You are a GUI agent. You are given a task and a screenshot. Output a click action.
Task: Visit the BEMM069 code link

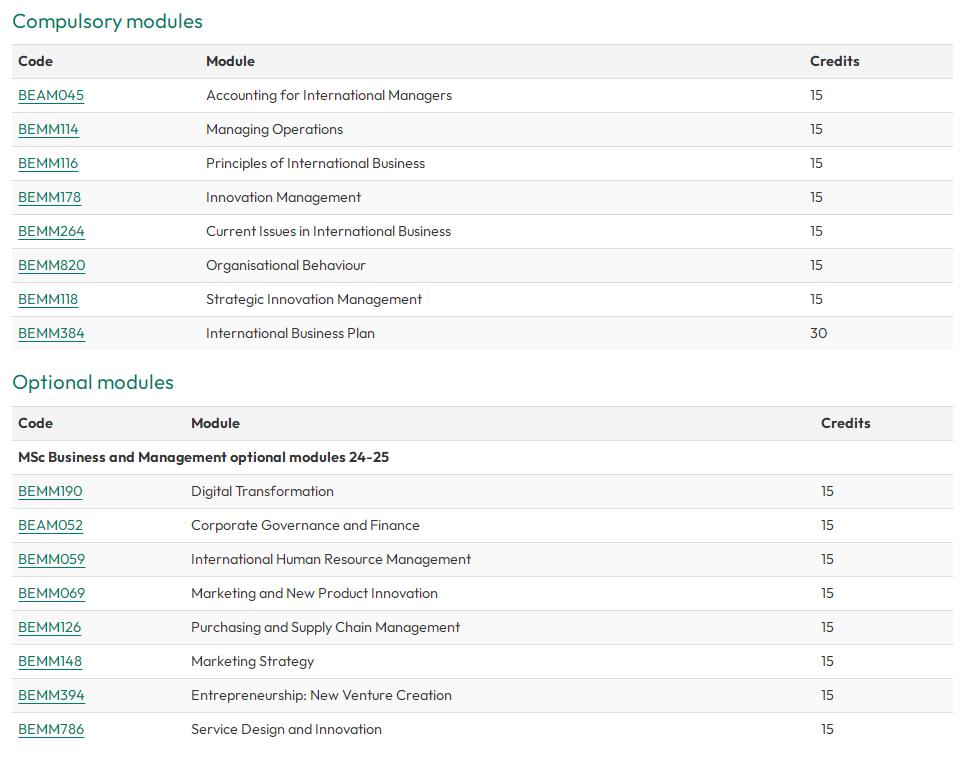(52, 593)
